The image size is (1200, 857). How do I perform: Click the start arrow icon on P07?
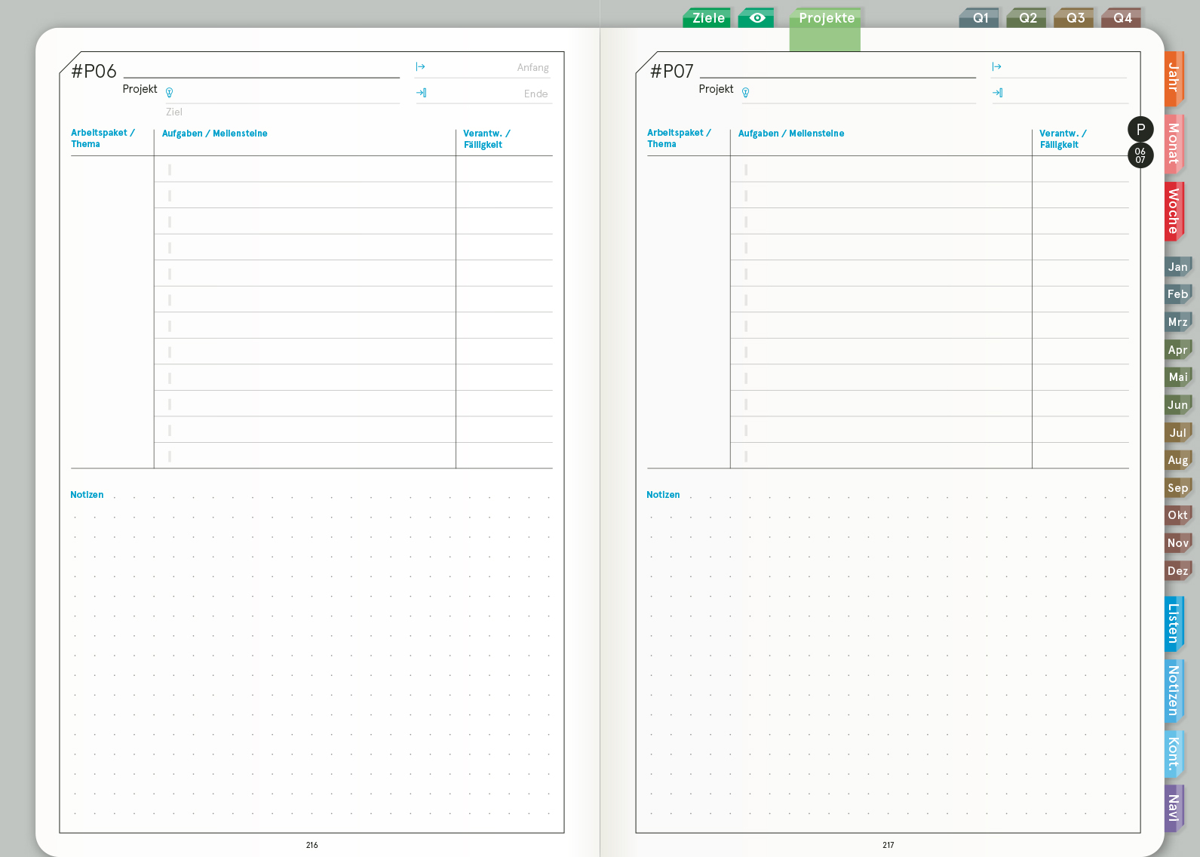[x=996, y=67]
